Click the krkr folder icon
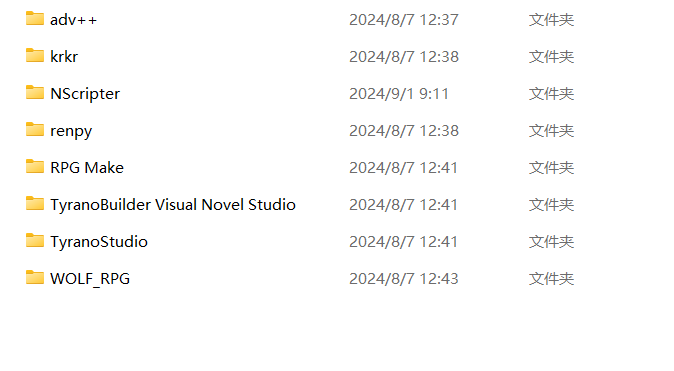The image size is (674, 371). pos(35,55)
